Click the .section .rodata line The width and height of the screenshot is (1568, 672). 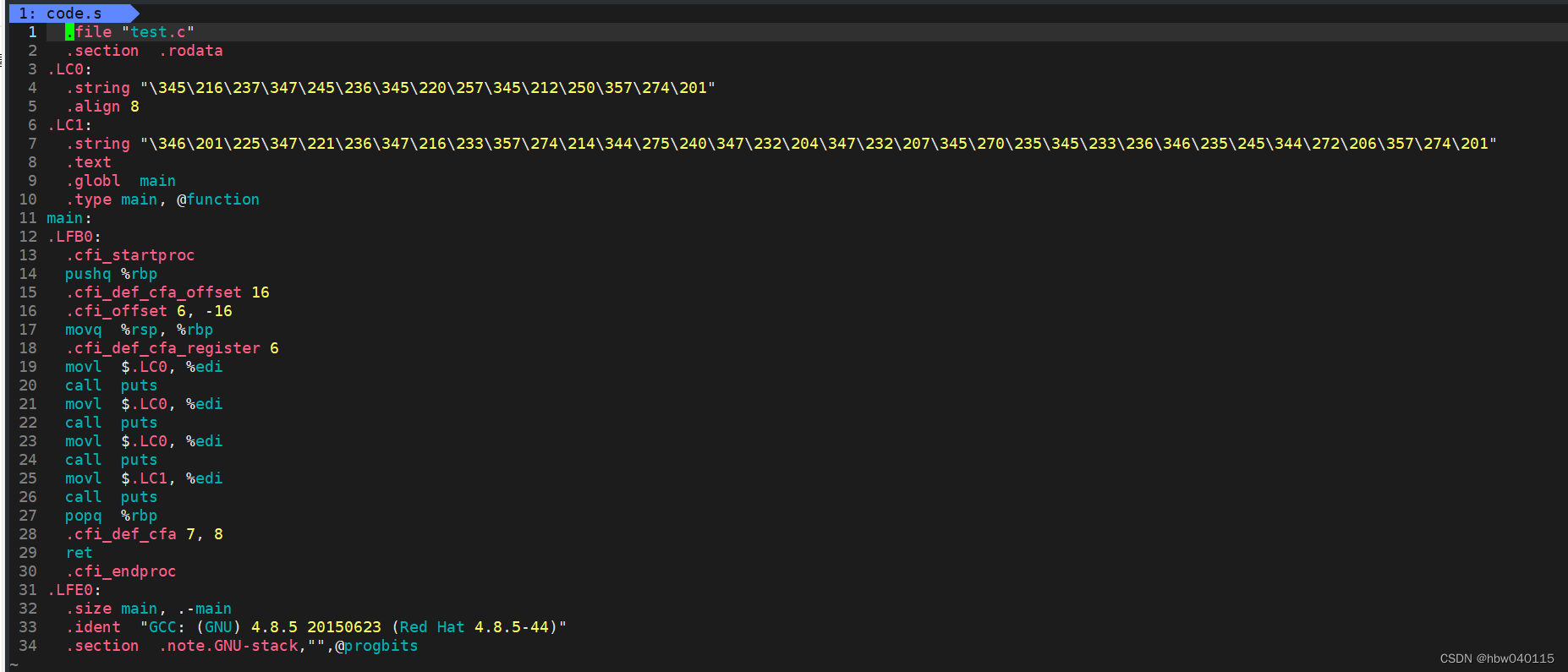(145, 50)
